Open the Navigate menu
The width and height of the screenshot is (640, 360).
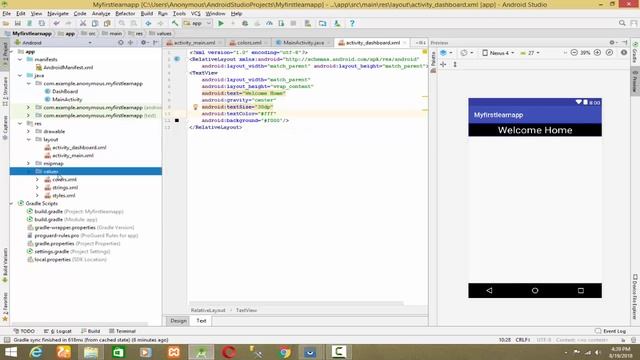[58, 13]
